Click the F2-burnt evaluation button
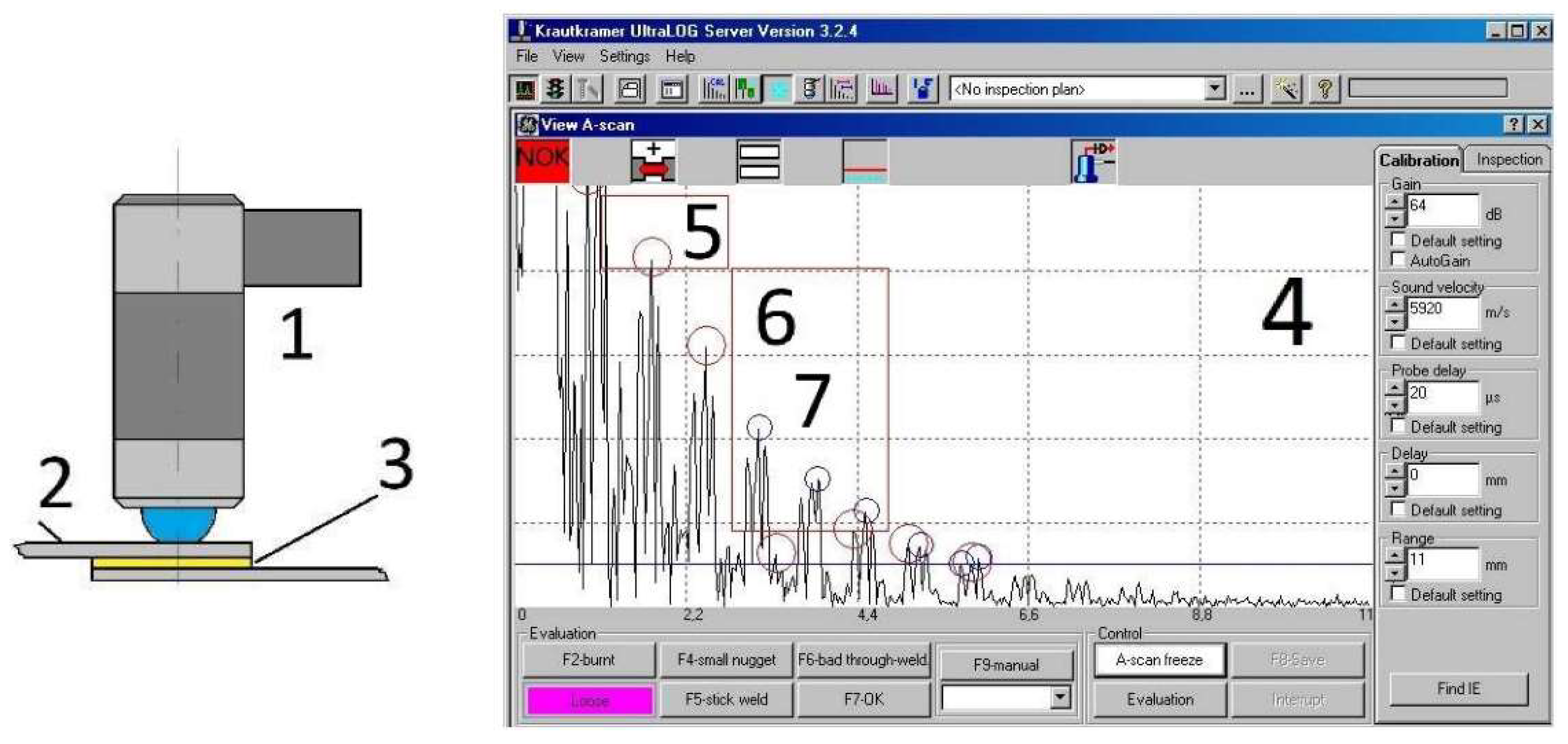The image size is (1568, 744). 588,659
